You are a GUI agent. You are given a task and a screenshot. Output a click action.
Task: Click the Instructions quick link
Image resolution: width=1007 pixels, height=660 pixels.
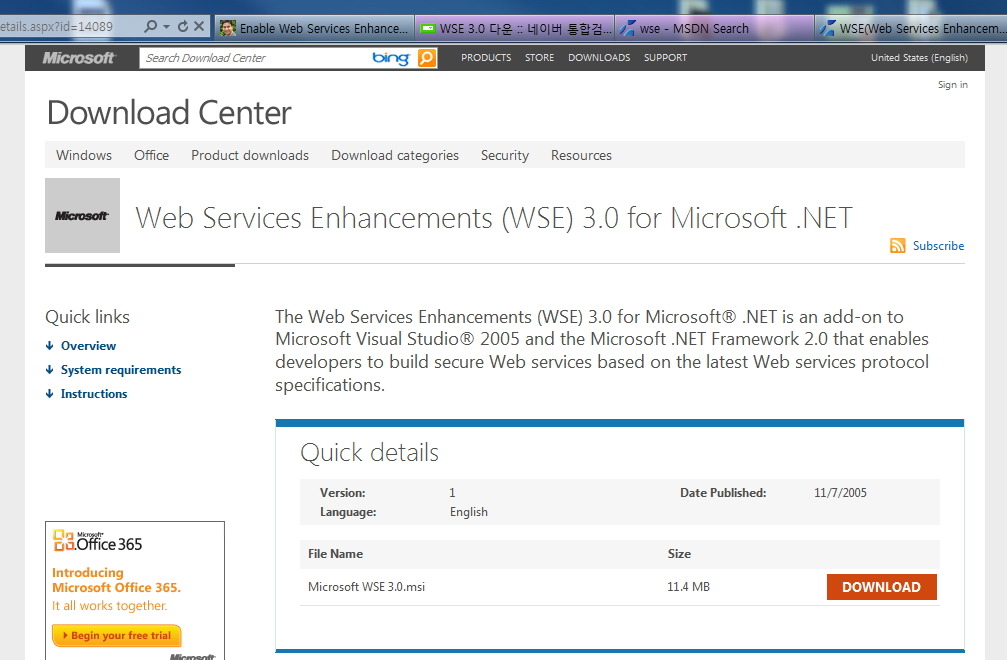(94, 394)
